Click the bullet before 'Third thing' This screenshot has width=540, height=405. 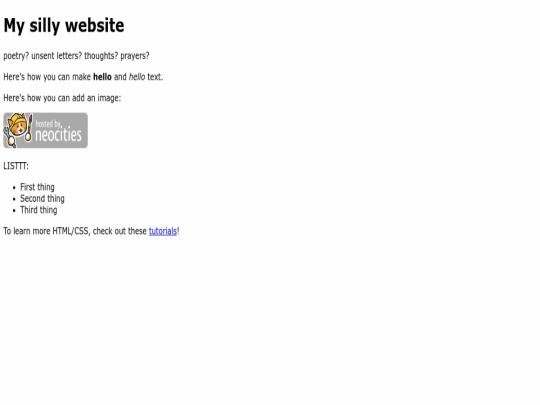[14, 210]
